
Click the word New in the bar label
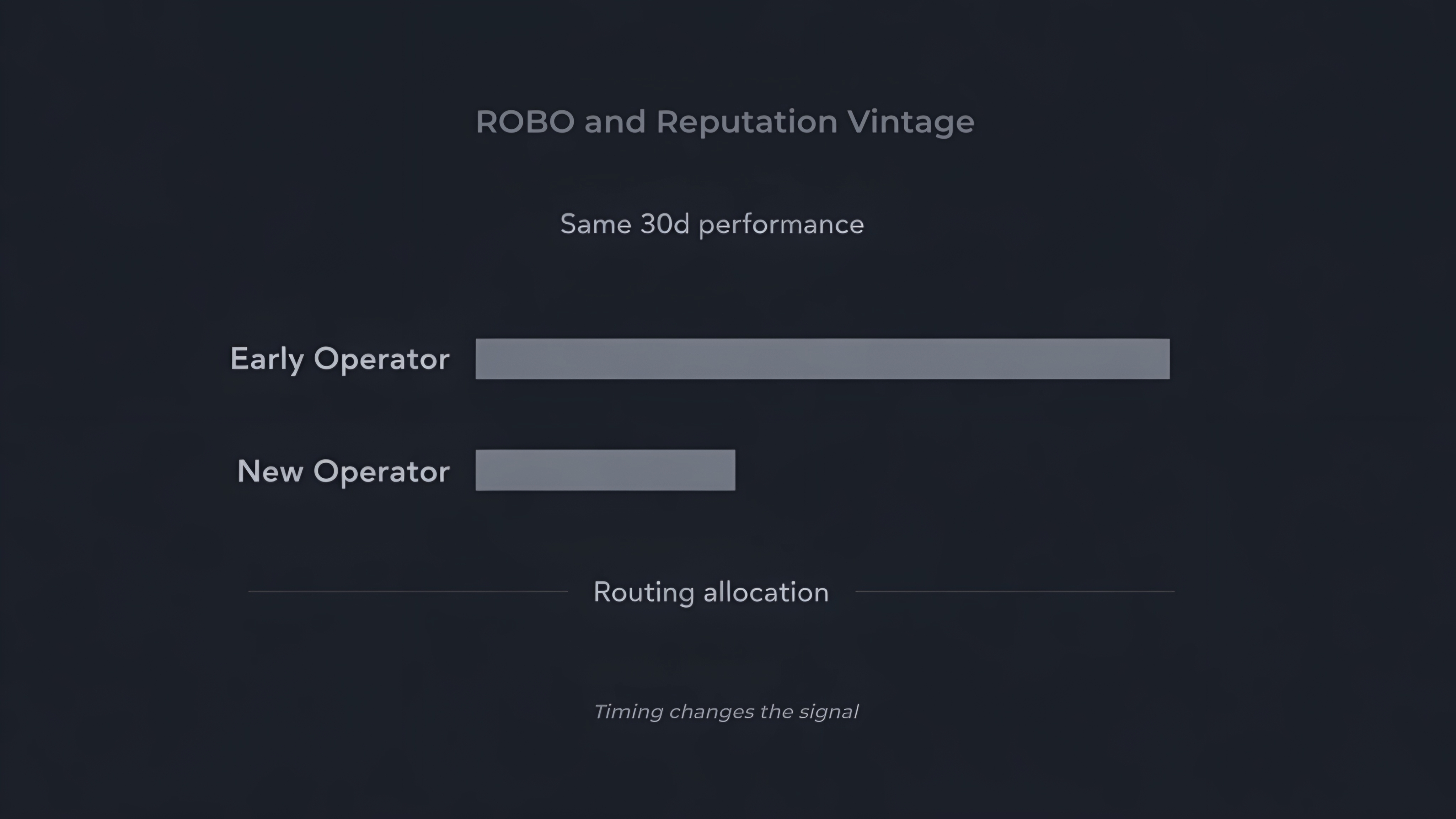click(x=269, y=471)
